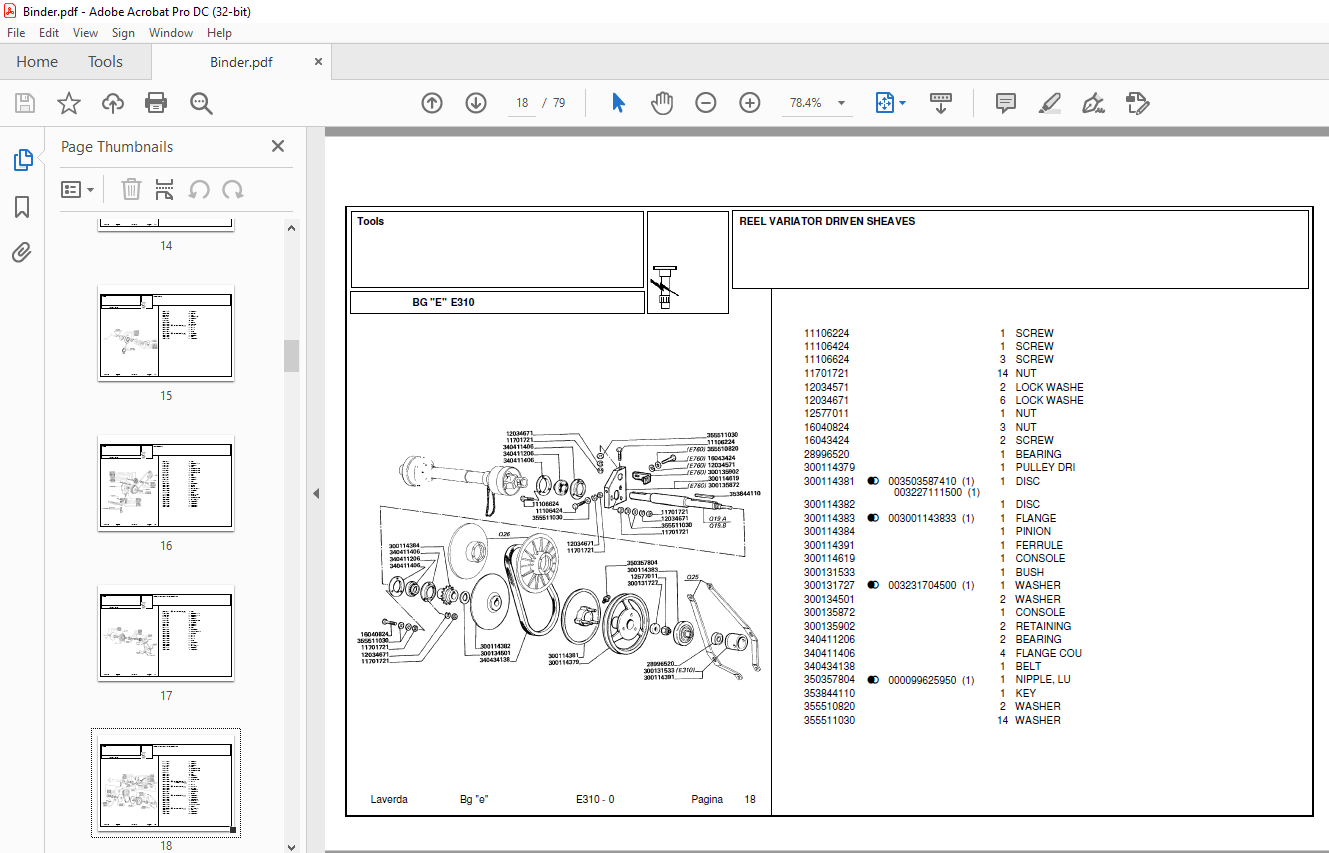This screenshot has width=1329, height=853.
Task: Click part number 355511030 in parts list
Action: coord(829,720)
